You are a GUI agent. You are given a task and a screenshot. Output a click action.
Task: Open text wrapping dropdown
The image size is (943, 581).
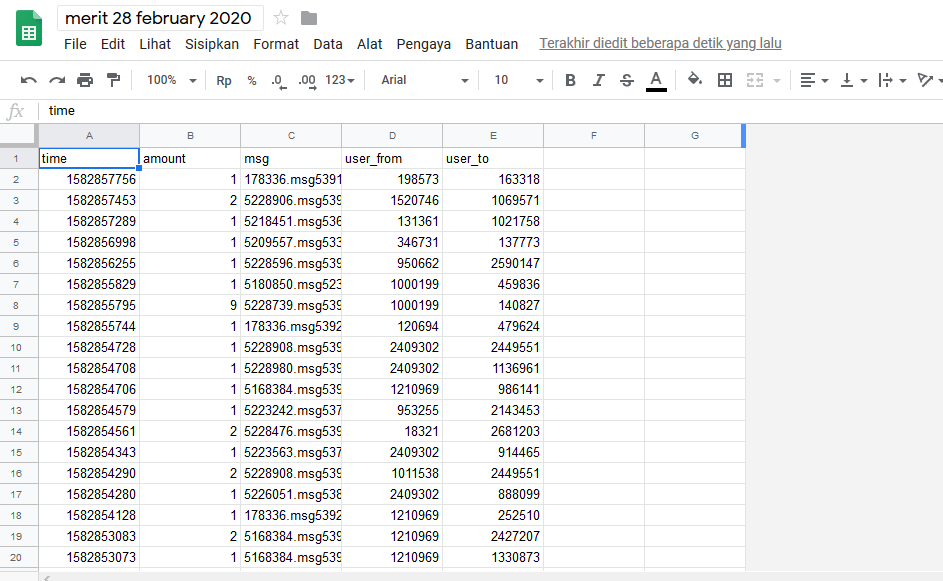(x=892, y=80)
